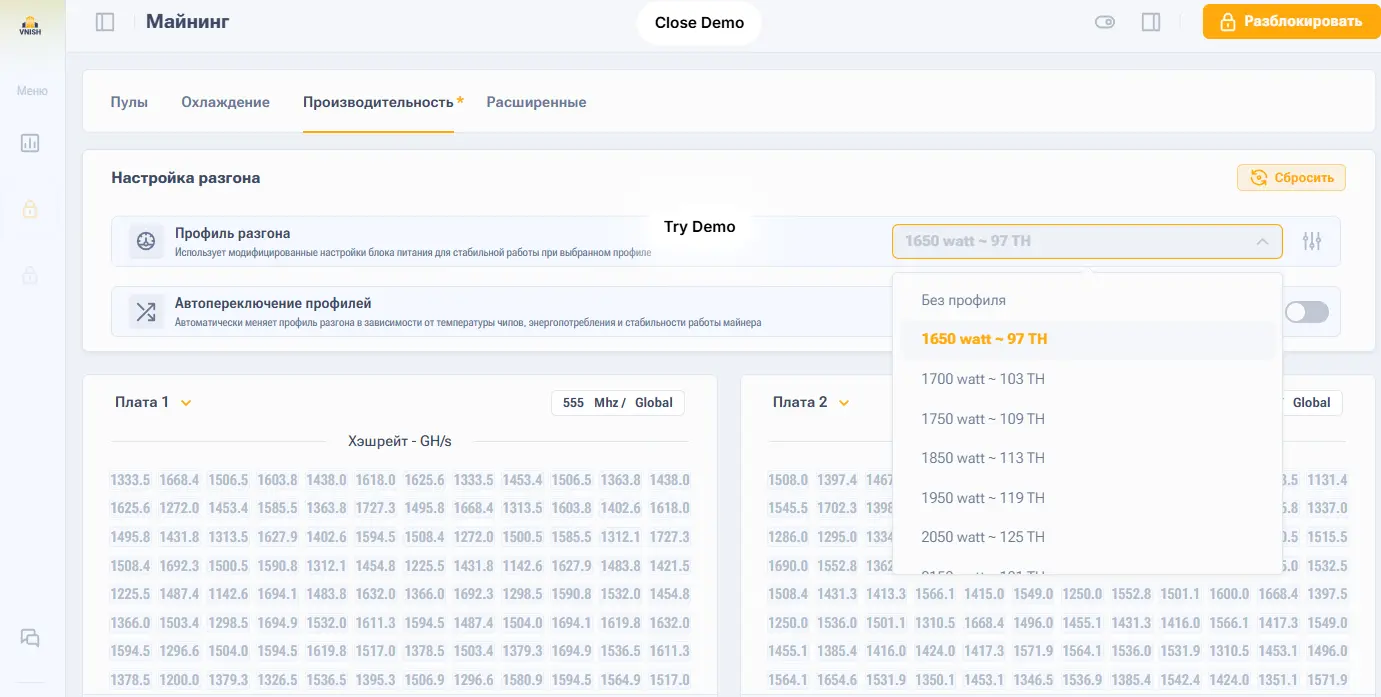The width and height of the screenshot is (1381, 697).
Task: Select the 1850 watt ~ 113 TH profile
Action: 982,458
